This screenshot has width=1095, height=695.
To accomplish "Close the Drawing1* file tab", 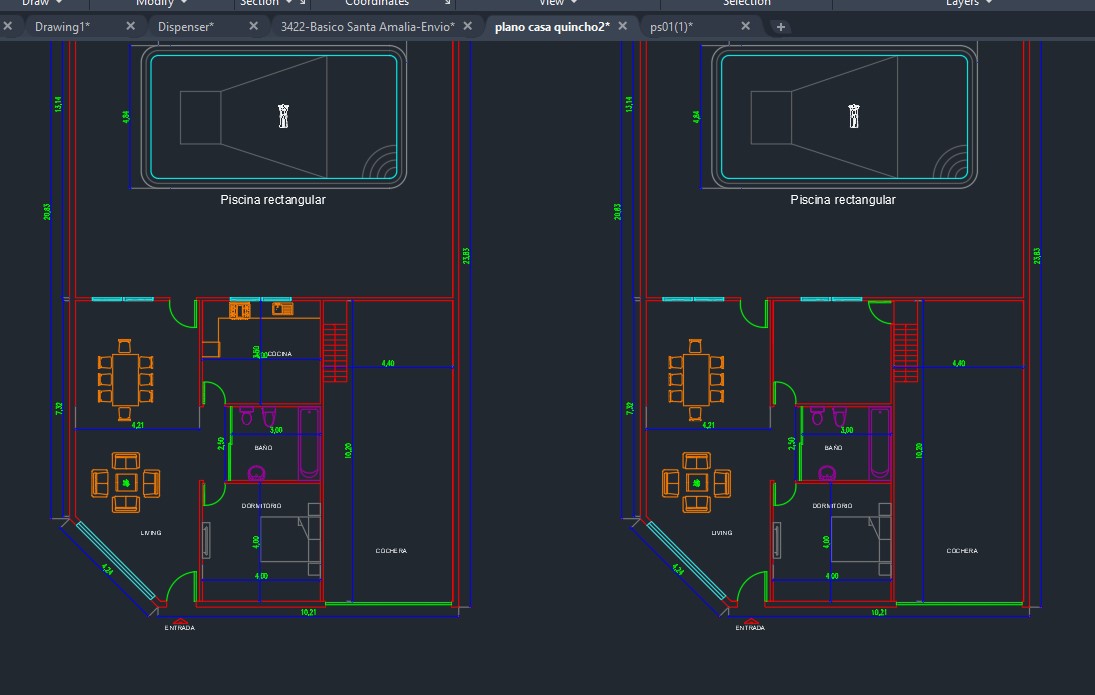I will point(130,26).
